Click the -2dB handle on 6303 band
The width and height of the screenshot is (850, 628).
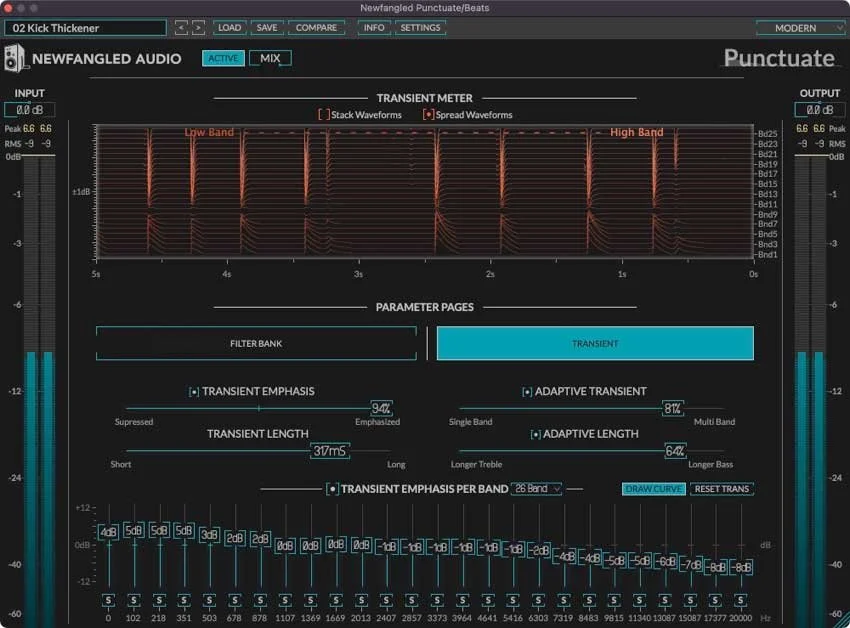(539, 551)
